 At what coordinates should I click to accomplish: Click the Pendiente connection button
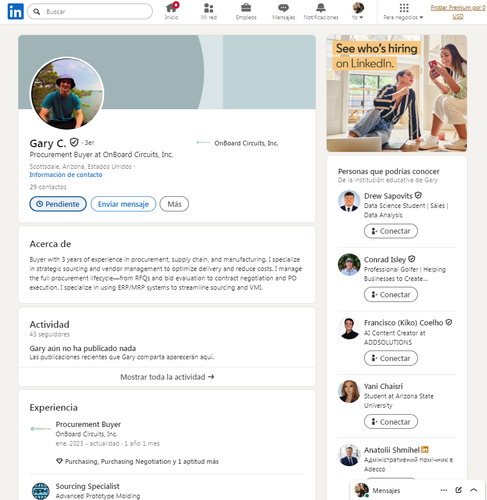[58, 204]
